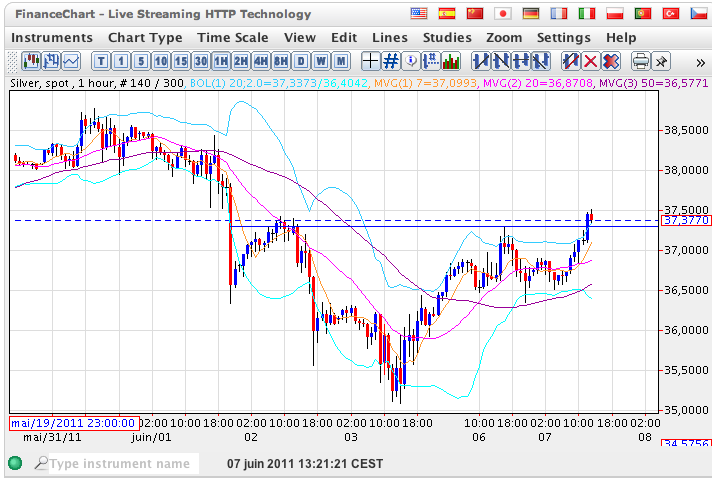Open the studies bar-chart toolbar icon
The width and height of the screenshot is (712, 489).
click(452, 61)
